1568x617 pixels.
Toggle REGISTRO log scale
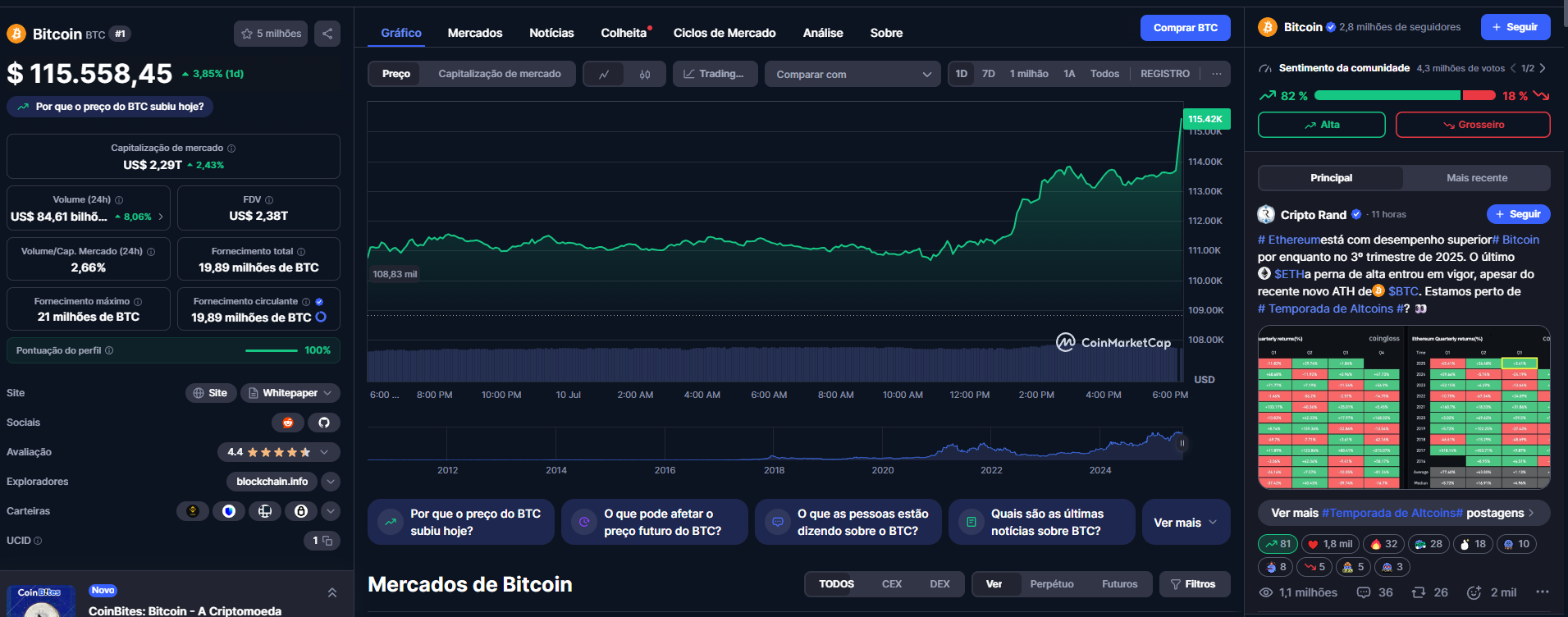(1165, 74)
